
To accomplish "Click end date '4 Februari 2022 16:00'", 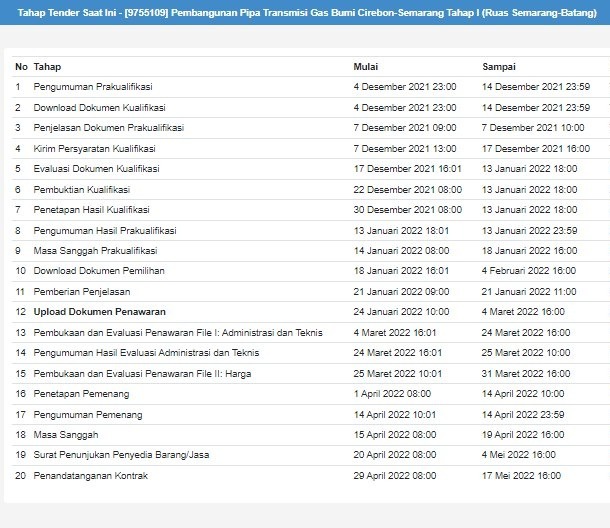I will click(x=529, y=271).
